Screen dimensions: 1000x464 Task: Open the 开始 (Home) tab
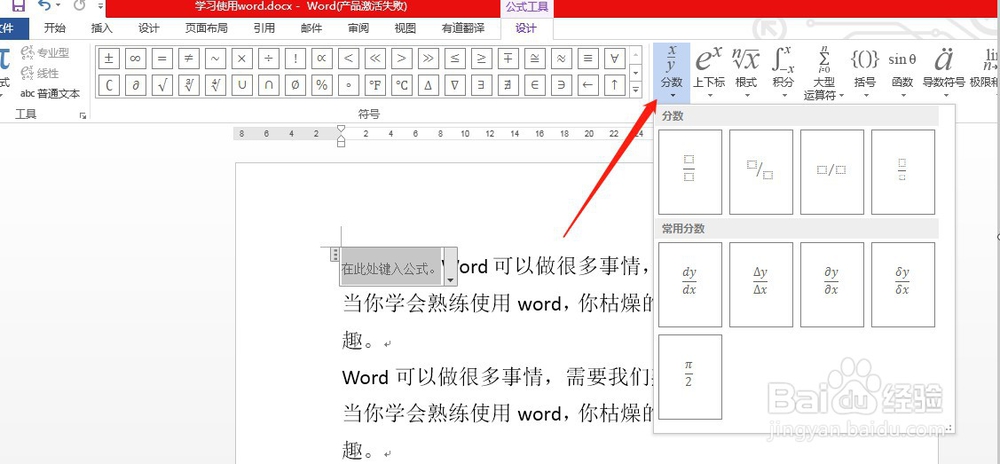[x=55, y=28]
